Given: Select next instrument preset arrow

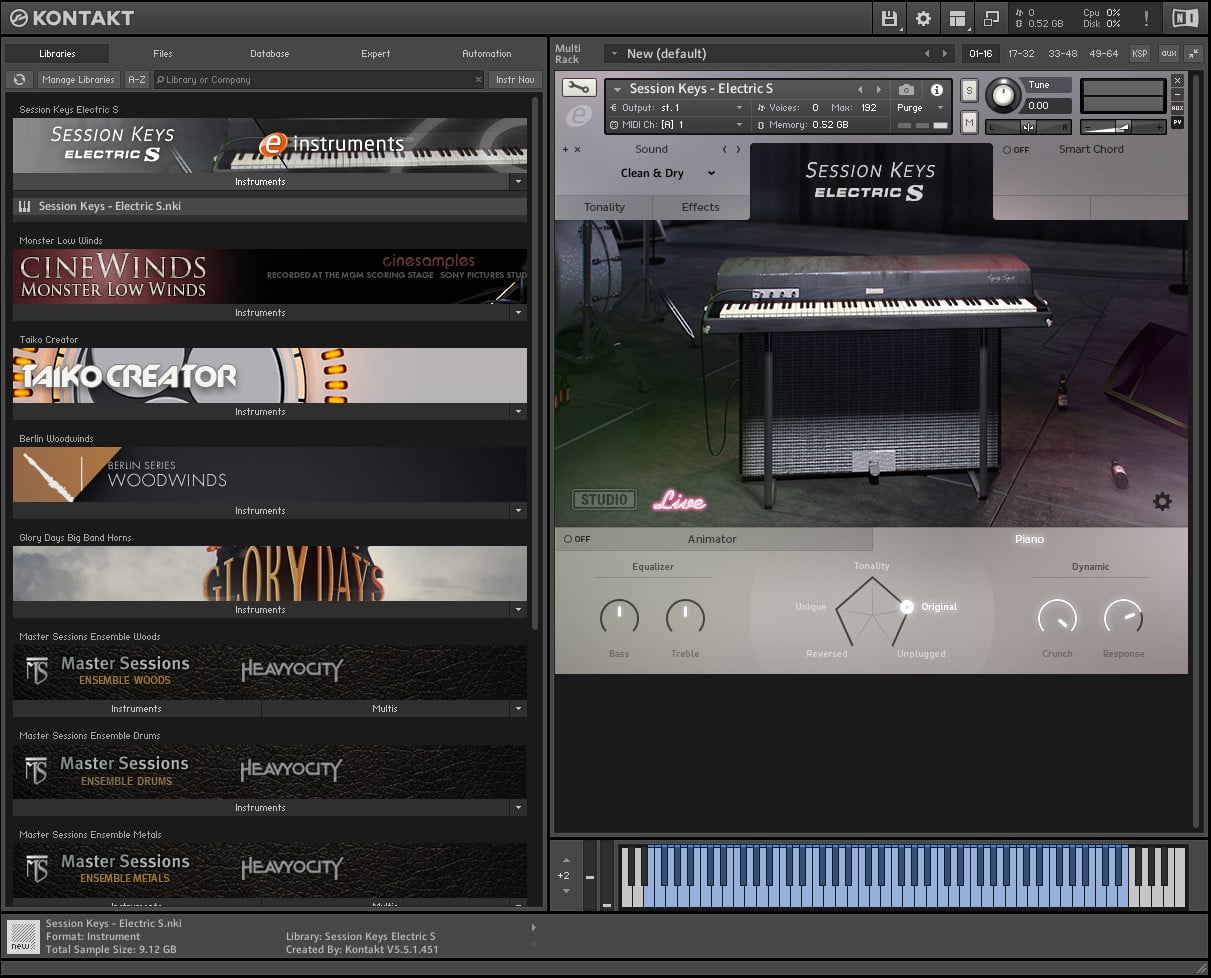Looking at the screenshot, I should click(878, 89).
